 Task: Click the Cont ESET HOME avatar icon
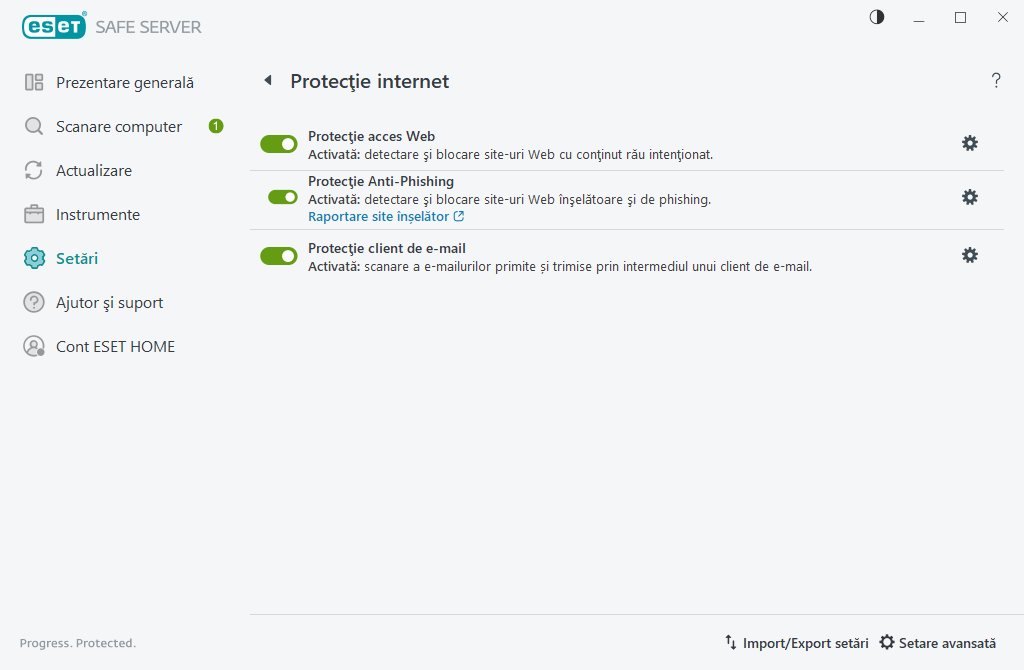pyautogui.click(x=33, y=346)
